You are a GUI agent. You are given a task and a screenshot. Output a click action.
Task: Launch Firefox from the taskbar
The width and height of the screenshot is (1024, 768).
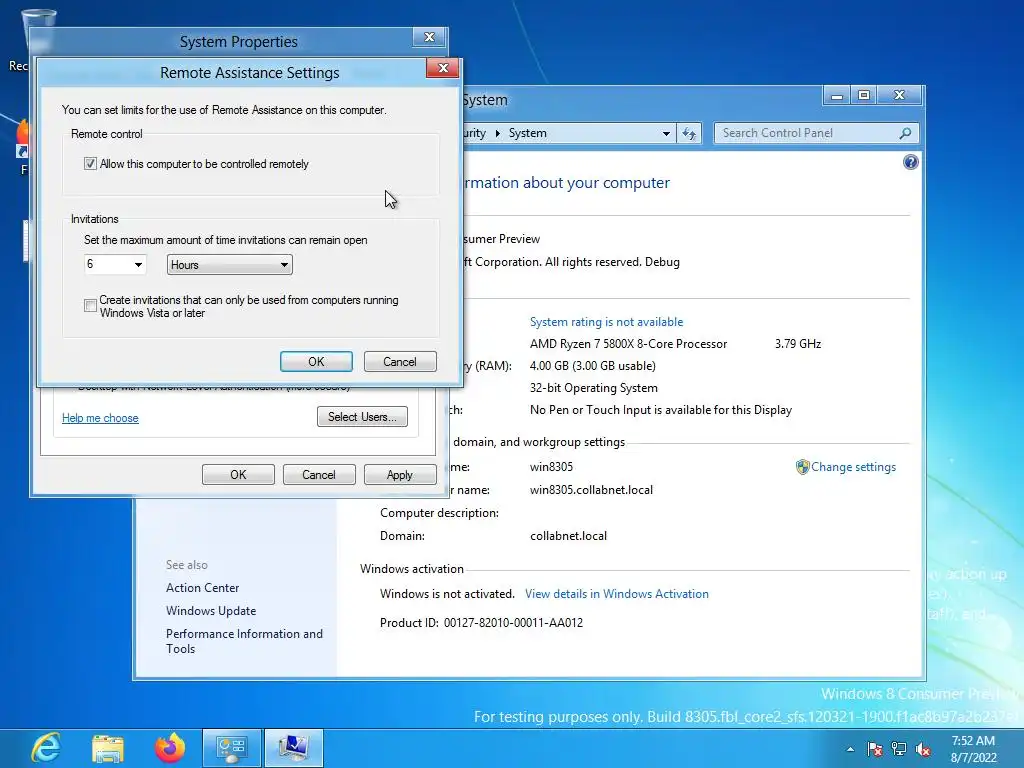click(170, 748)
